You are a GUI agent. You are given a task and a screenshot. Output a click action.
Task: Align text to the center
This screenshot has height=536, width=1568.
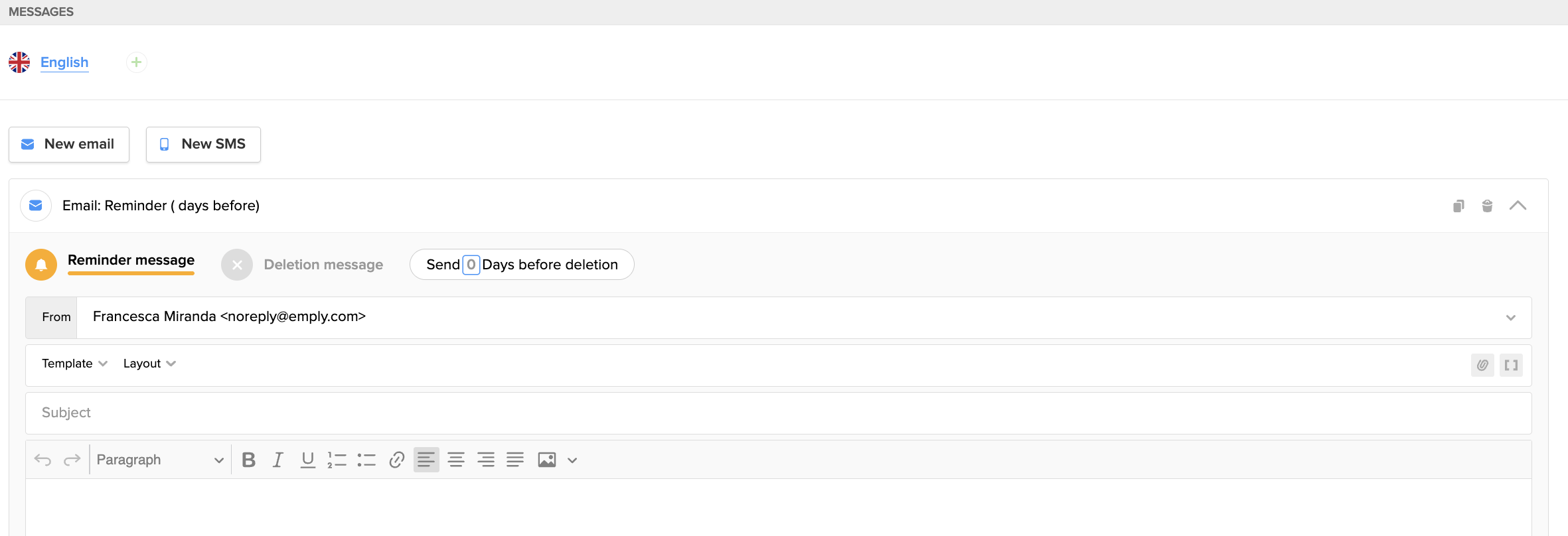456,460
